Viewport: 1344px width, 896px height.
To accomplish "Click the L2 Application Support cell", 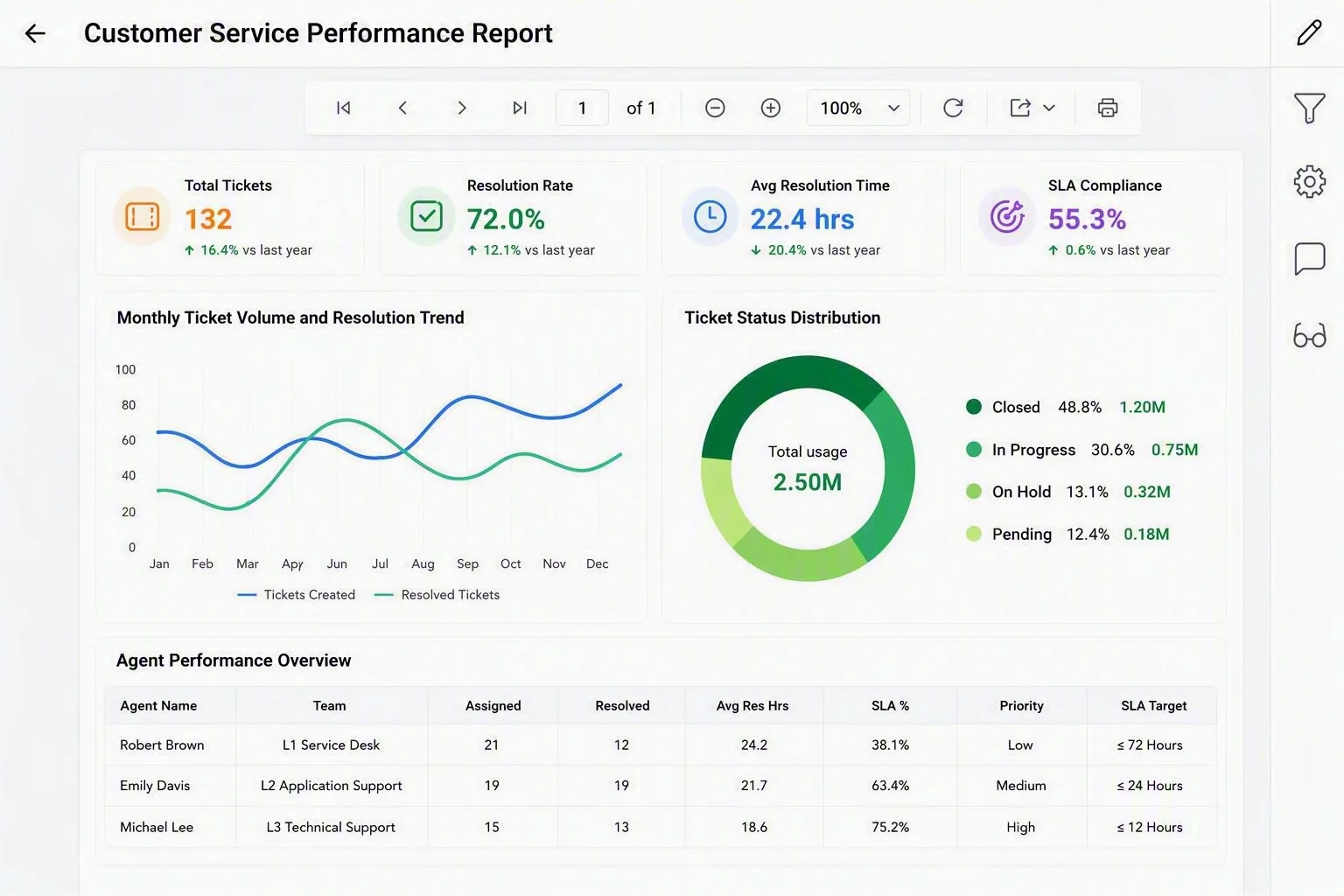I will [x=331, y=786].
